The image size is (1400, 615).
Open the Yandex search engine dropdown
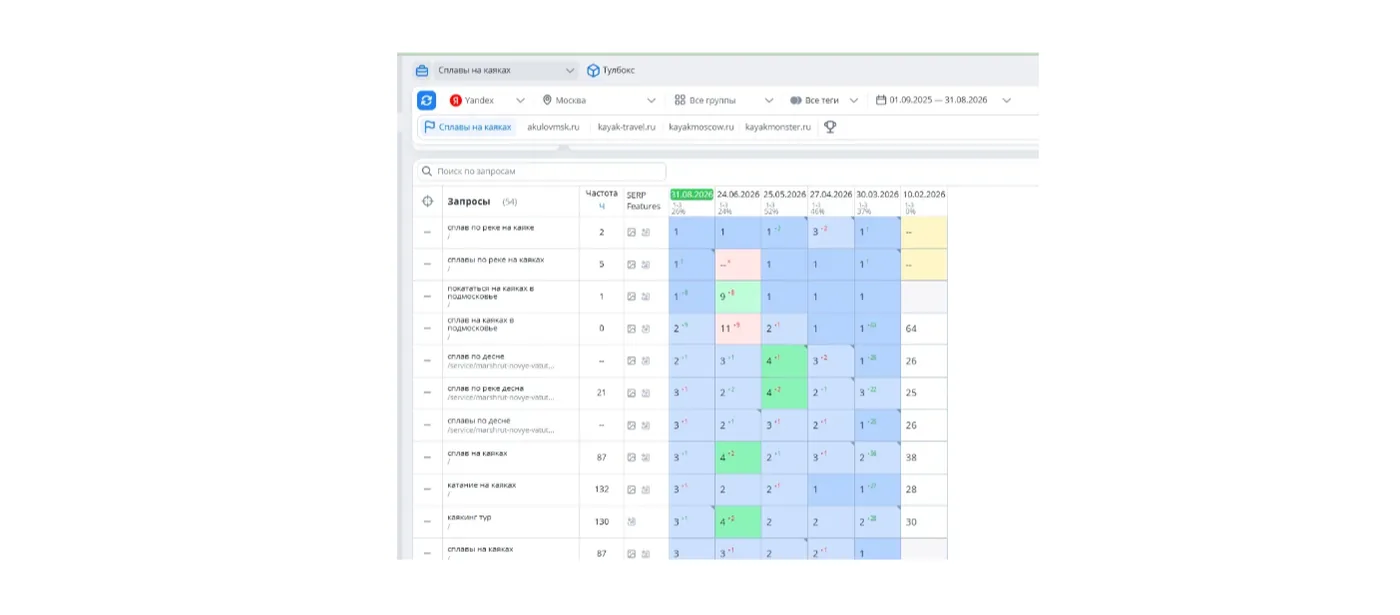[487, 100]
